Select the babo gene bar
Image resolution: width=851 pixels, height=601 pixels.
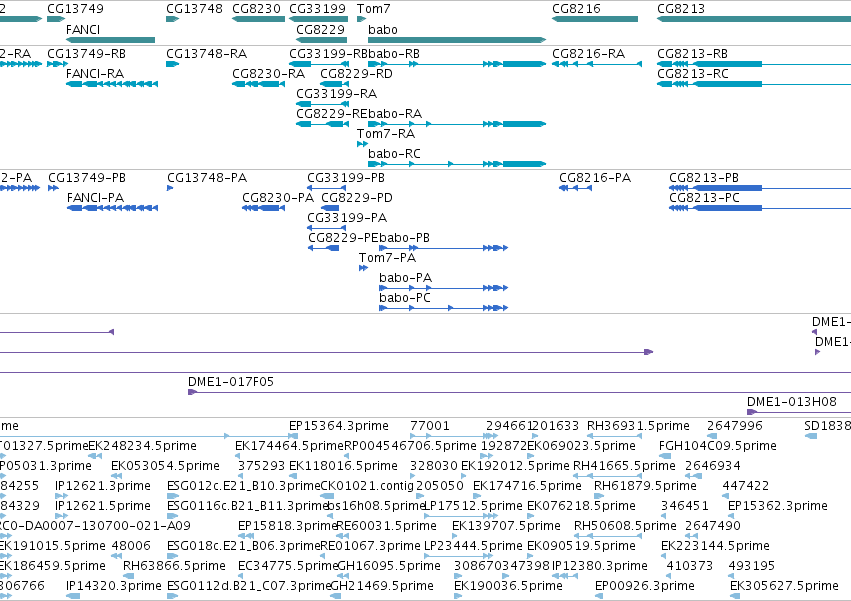(x=457, y=40)
